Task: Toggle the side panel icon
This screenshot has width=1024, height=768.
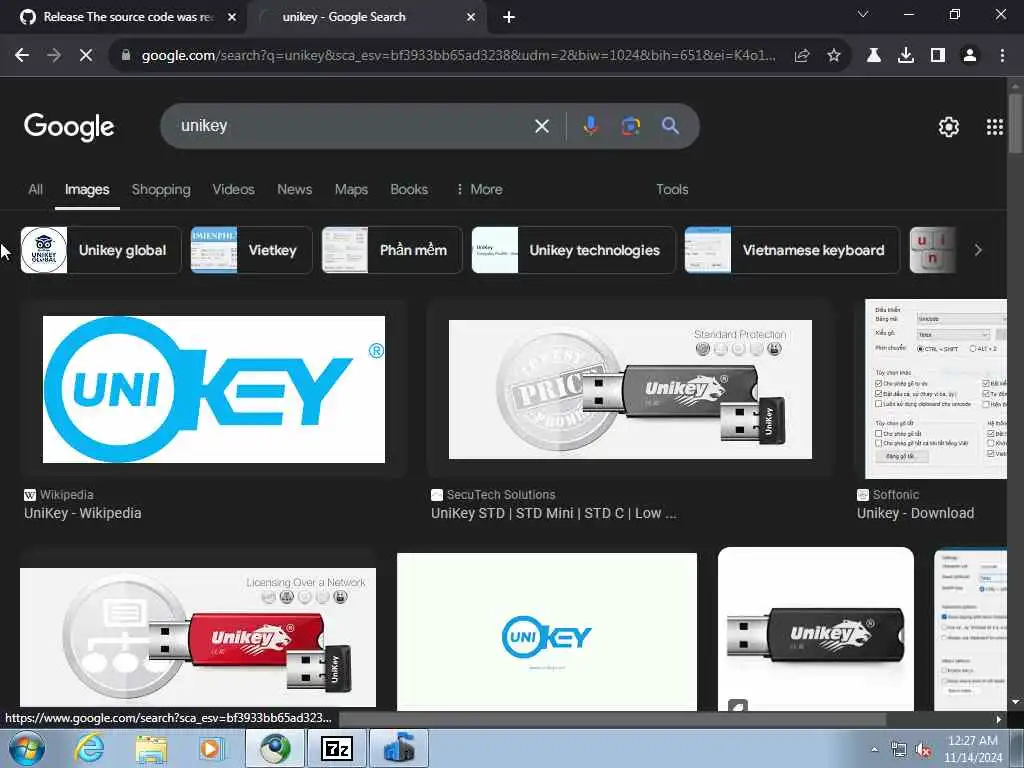Action: tap(938, 56)
